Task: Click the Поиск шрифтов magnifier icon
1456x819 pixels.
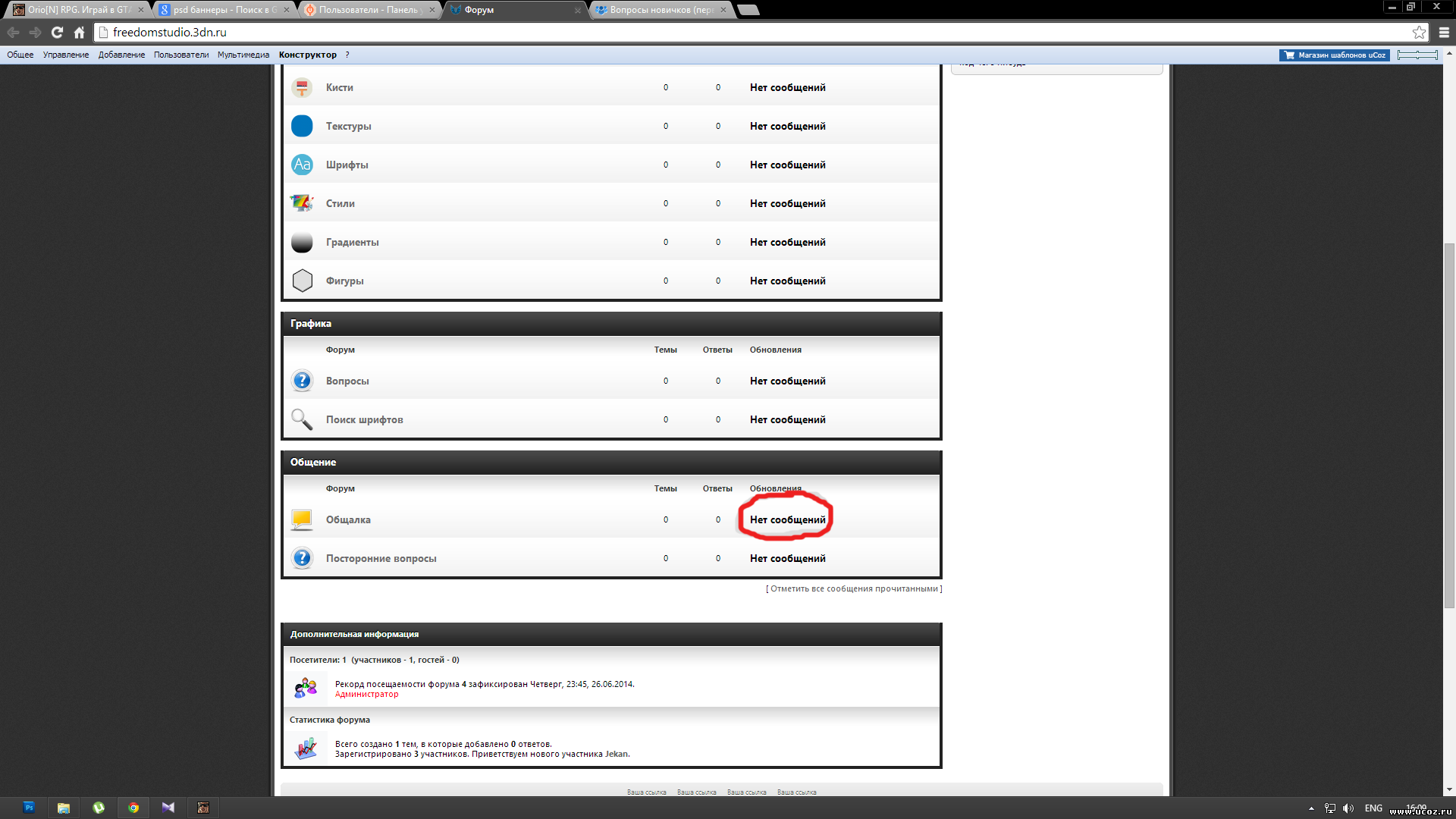Action: point(302,419)
